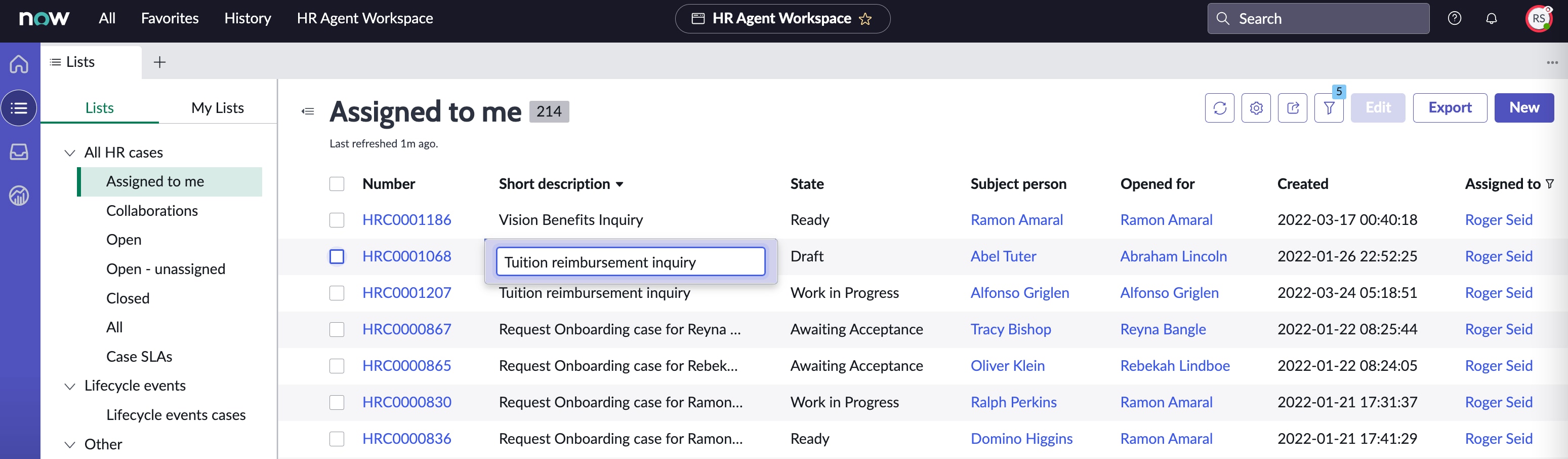Collapse the All HR cases group

(70, 152)
